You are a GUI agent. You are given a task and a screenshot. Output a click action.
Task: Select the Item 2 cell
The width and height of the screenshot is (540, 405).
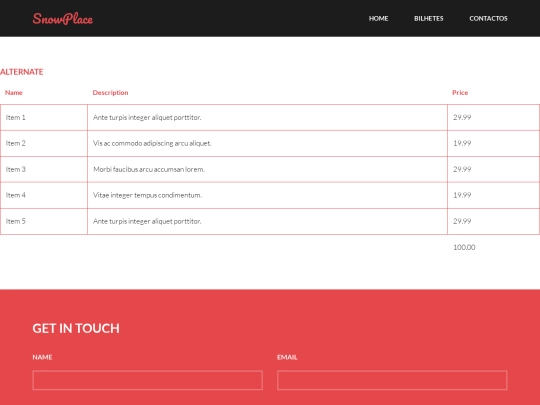coord(44,143)
